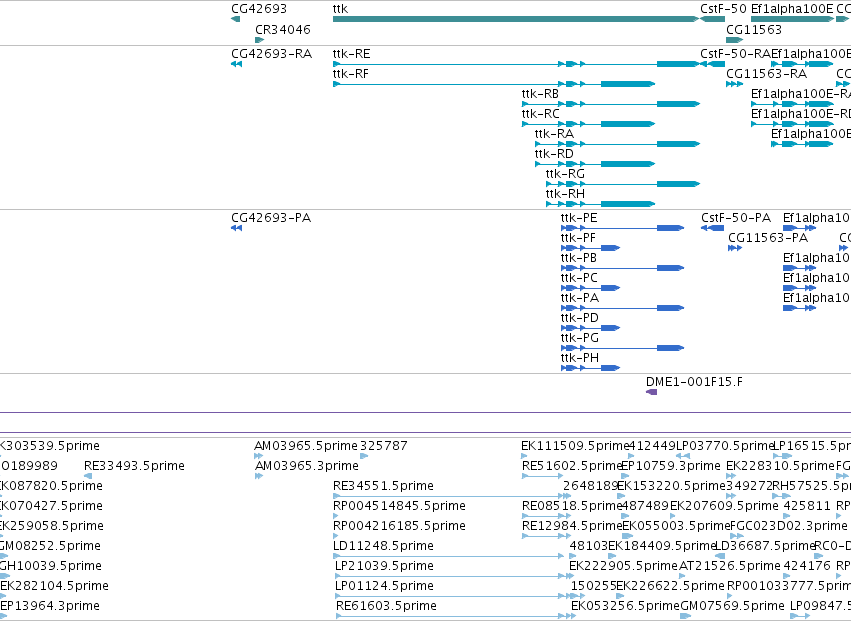Click the ttk-RC transcript label
Viewport: 851px width, 621px height.
pos(541,114)
